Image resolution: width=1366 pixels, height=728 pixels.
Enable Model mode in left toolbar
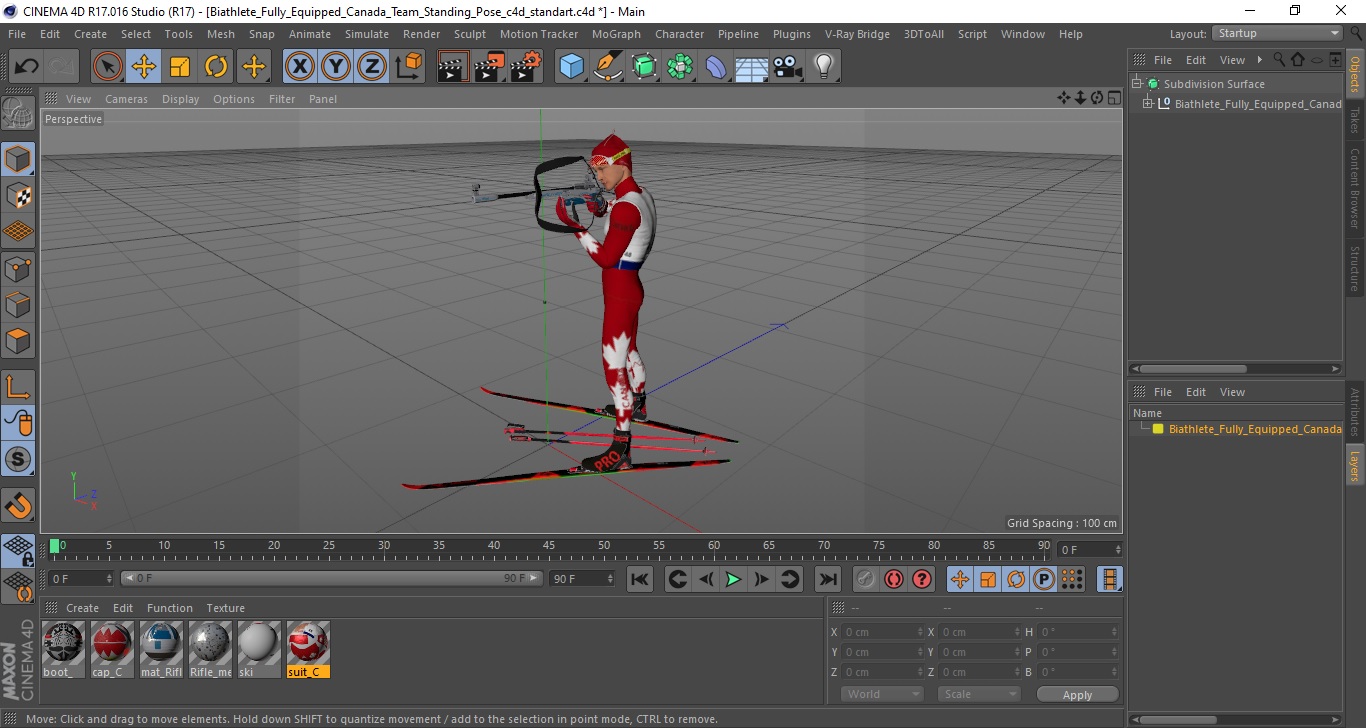pyautogui.click(x=18, y=159)
